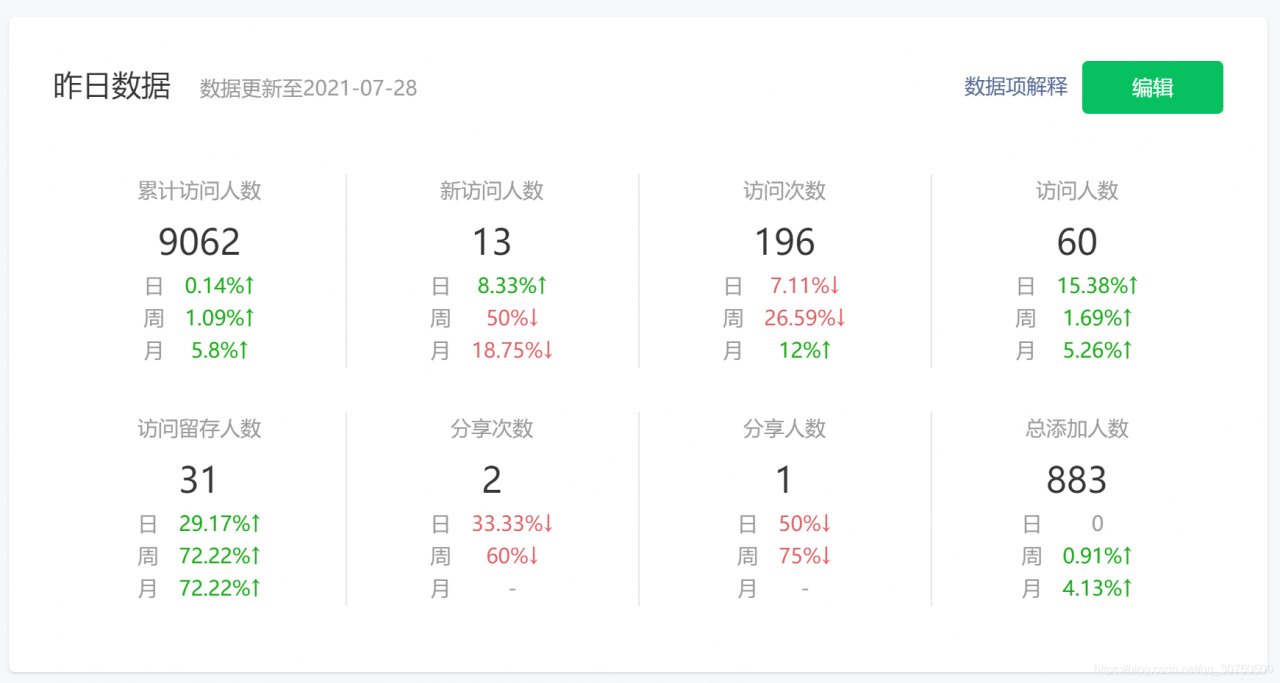Click the 8.33%↑ daily change
Viewport: 1280px width, 683px height.
click(x=512, y=286)
